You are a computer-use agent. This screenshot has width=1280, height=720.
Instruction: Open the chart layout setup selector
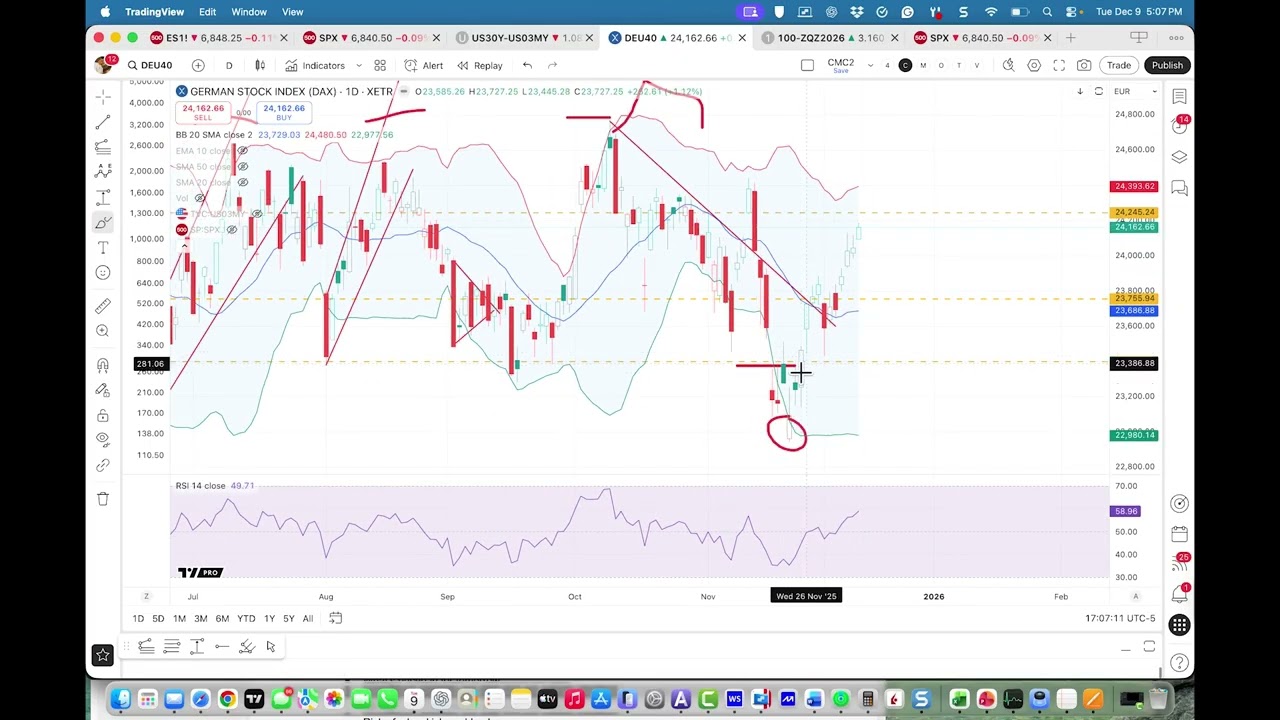(x=807, y=65)
